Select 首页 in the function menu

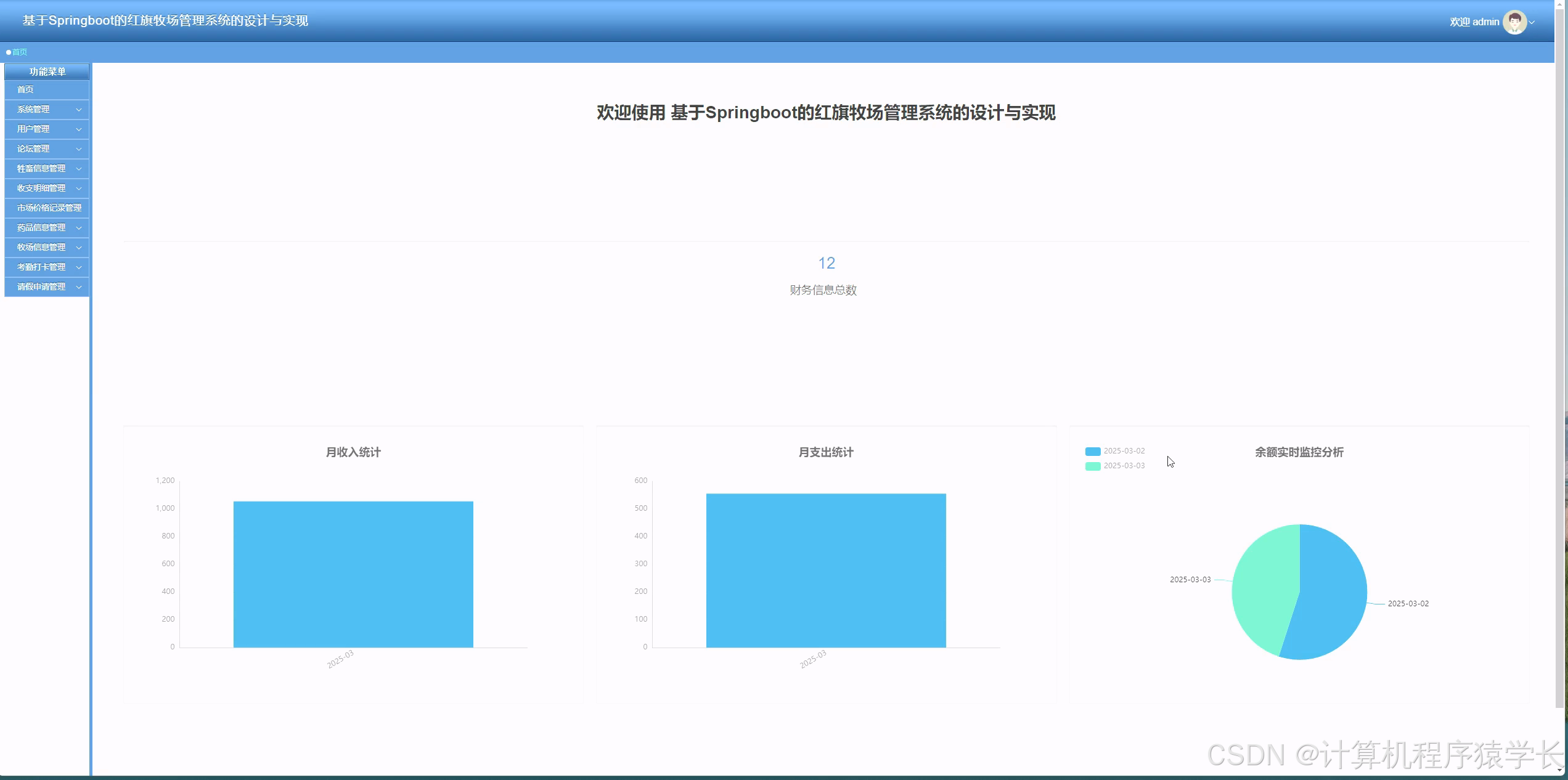coord(25,90)
